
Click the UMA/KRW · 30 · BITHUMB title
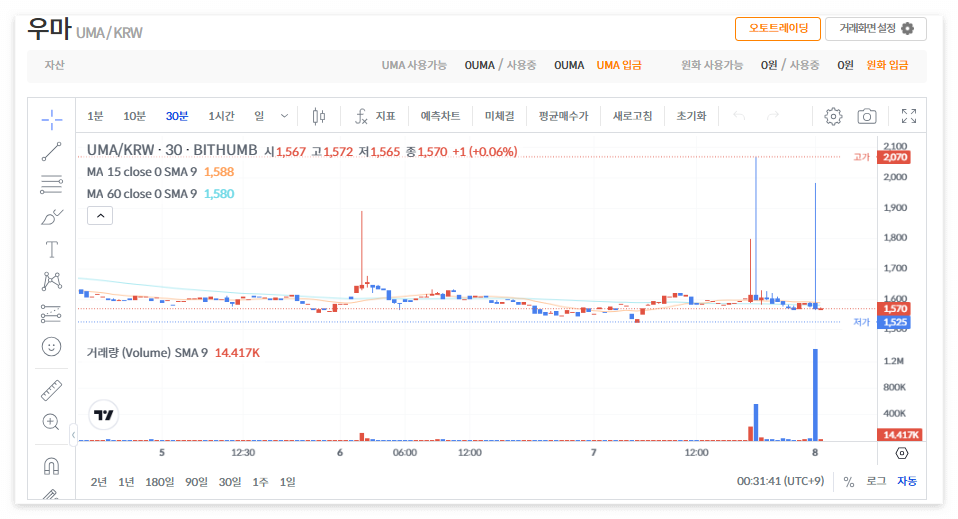point(172,150)
